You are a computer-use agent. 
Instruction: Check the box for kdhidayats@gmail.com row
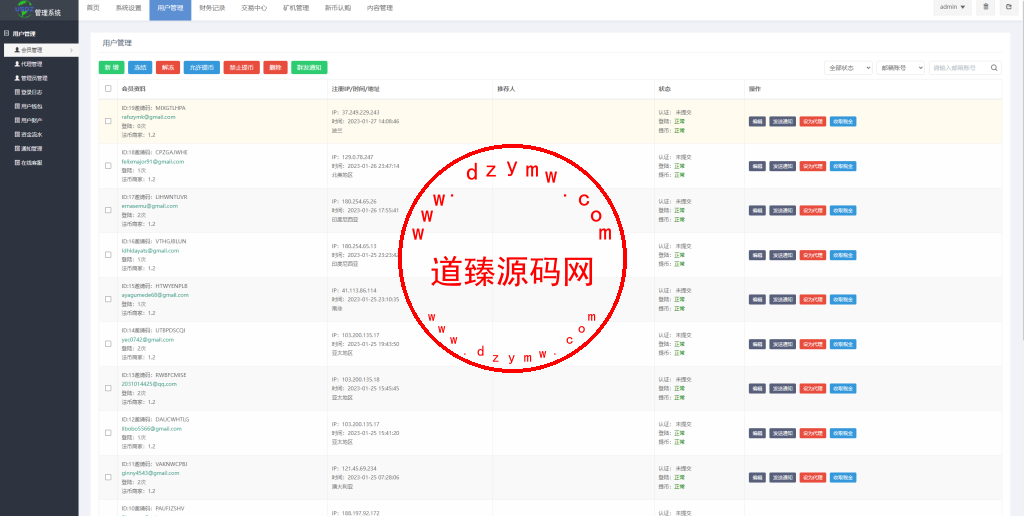[108, 255]
